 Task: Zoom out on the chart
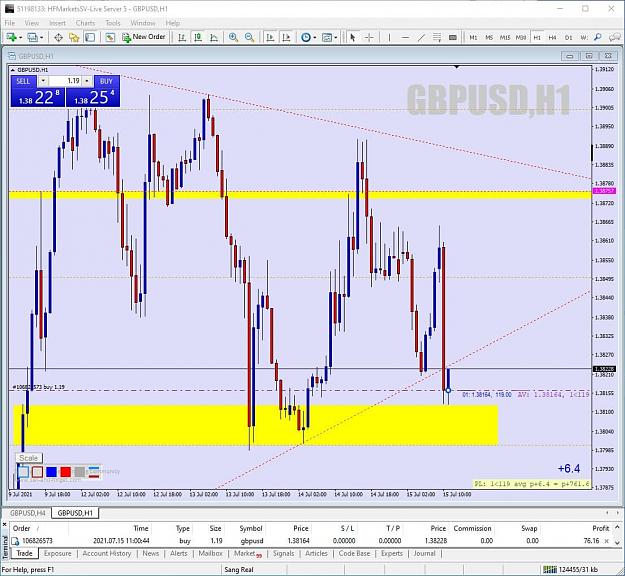250,37
